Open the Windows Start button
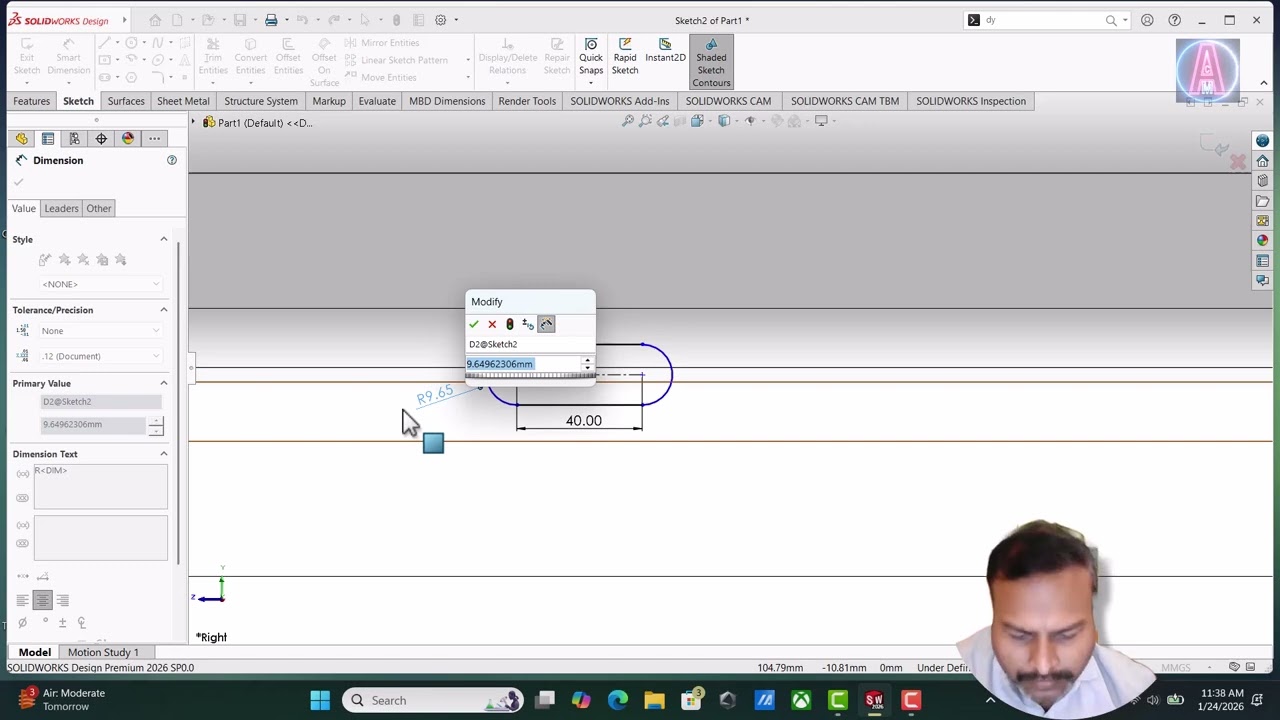The image size is (1280, 720). [x=320, y=700]
